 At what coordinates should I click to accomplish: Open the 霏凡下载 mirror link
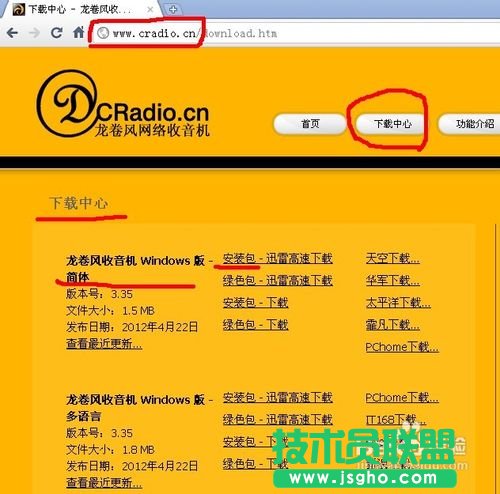[x=392, y=325]
